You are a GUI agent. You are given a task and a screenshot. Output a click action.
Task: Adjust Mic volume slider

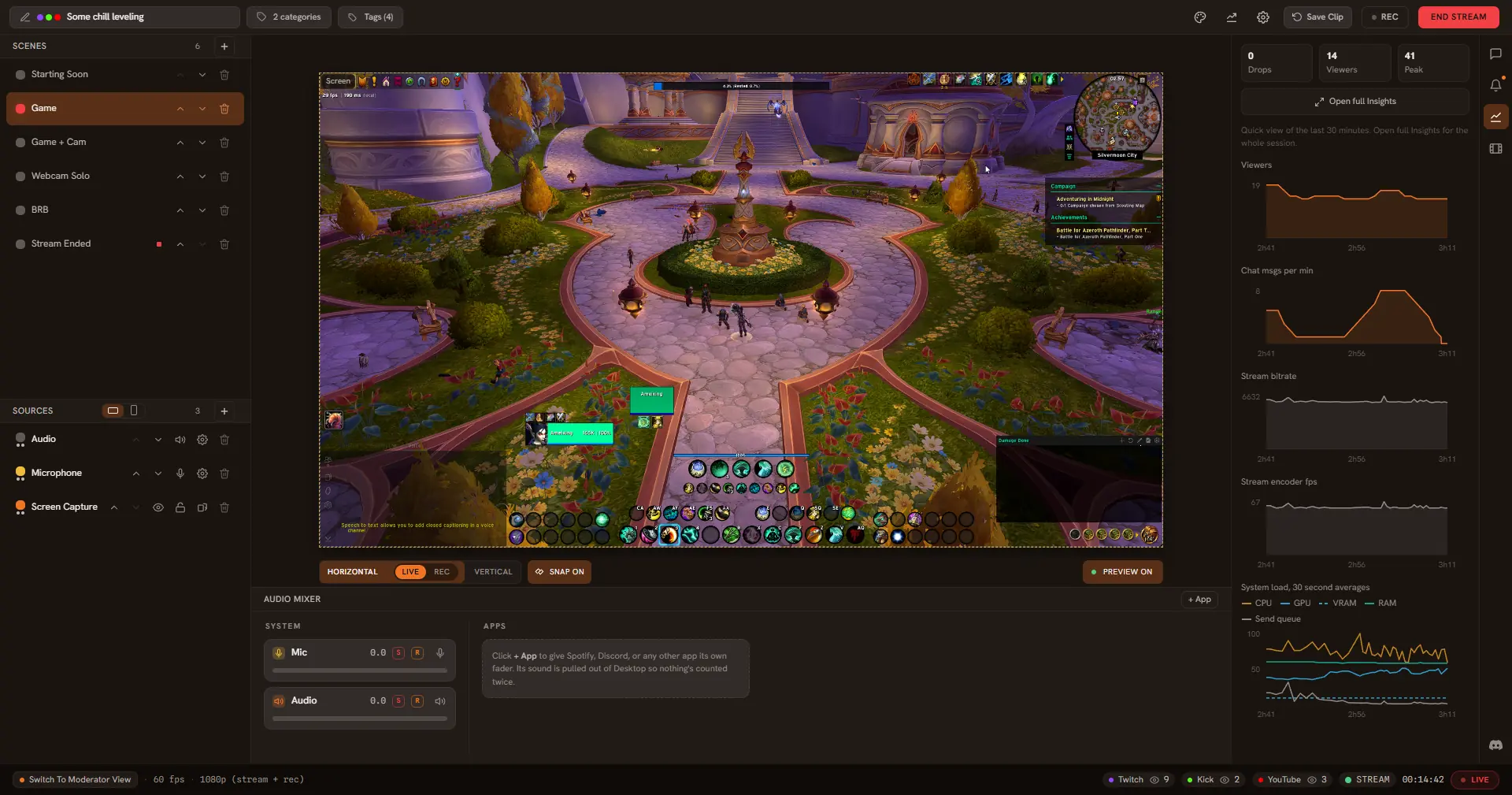tap(360, 671)
